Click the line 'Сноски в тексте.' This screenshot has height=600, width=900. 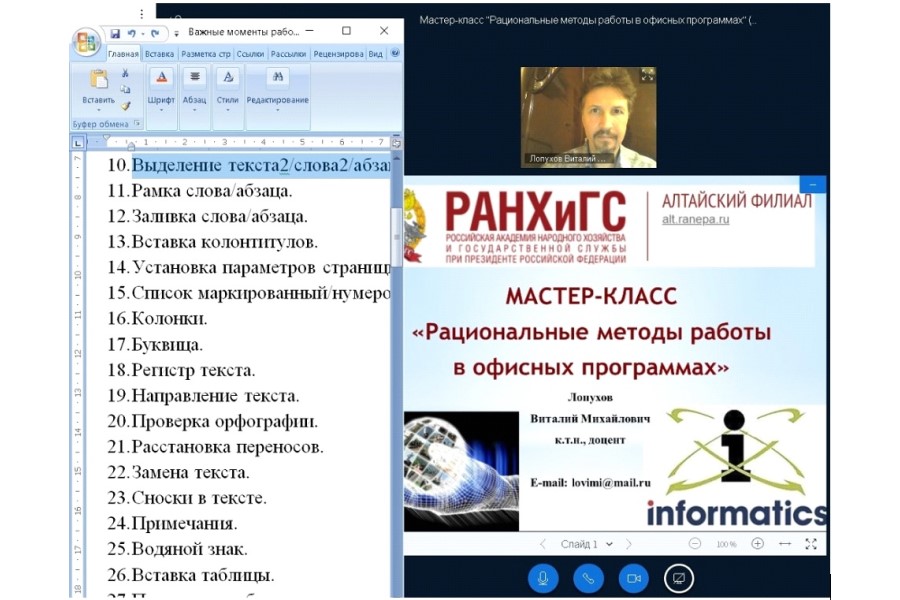pyautogui.click(x=200, y=497)
